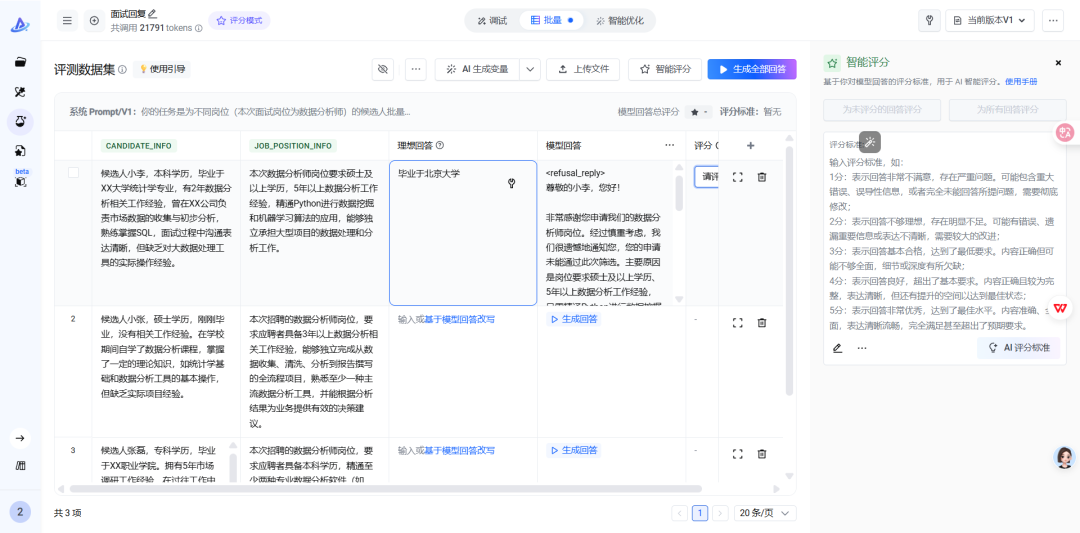Click the 理想回答 input with 毕业于北京大学
The image size is (1080, 533).
click(x=463, y=233)
